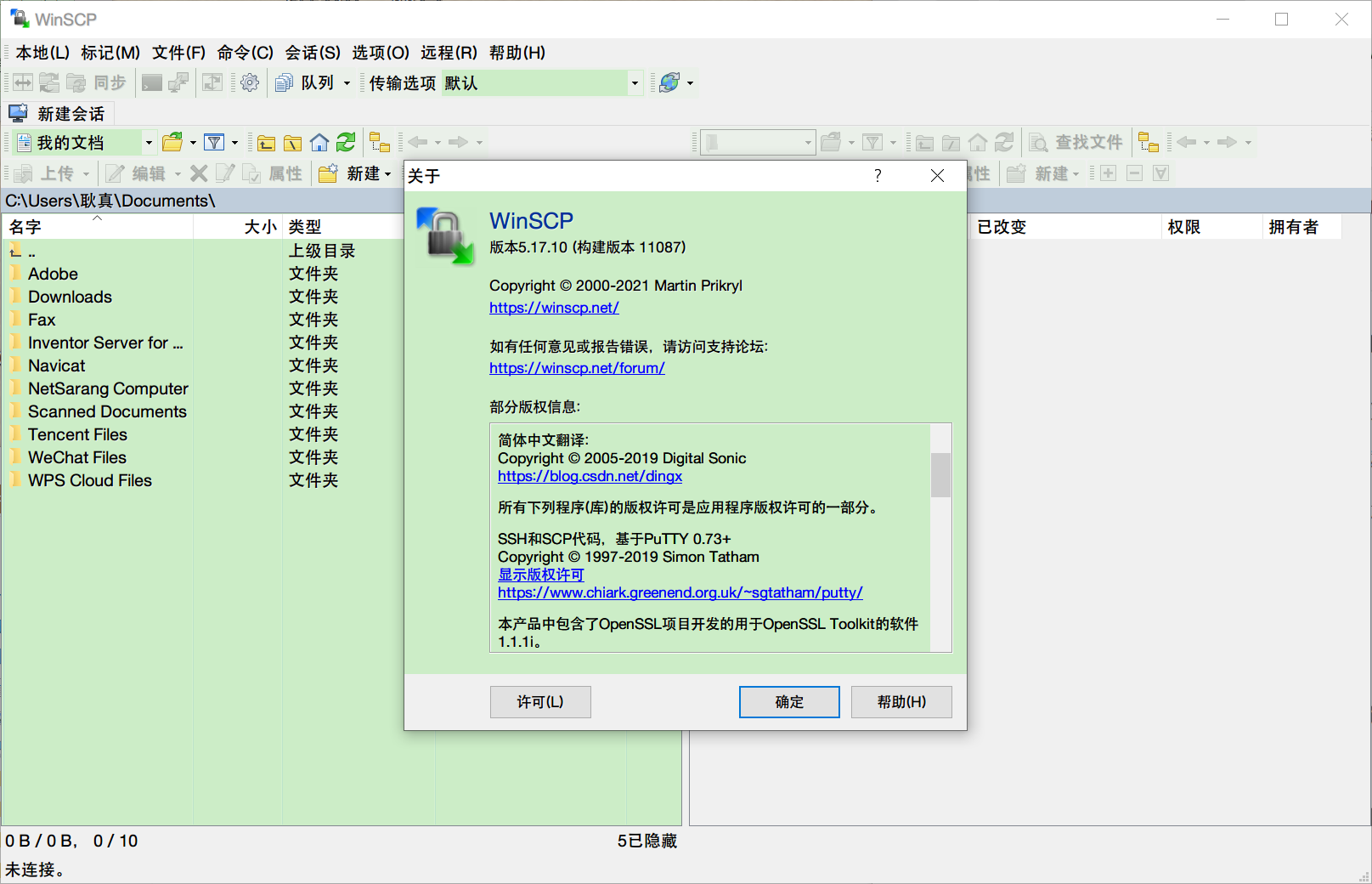Refresh the local folder listing

[x=346, y=142]
